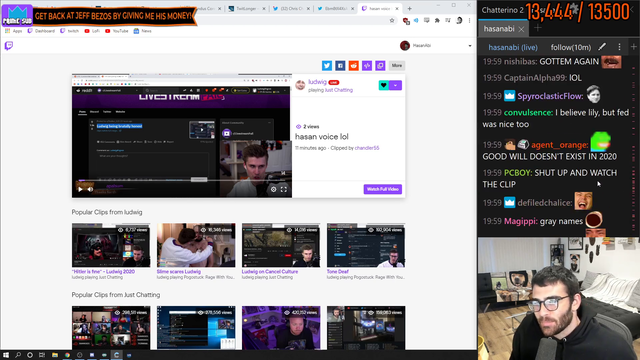Screen dimensions: 640x360
Task: Click username SpyroclasticFlow in chat
Action: pos(550,96)
